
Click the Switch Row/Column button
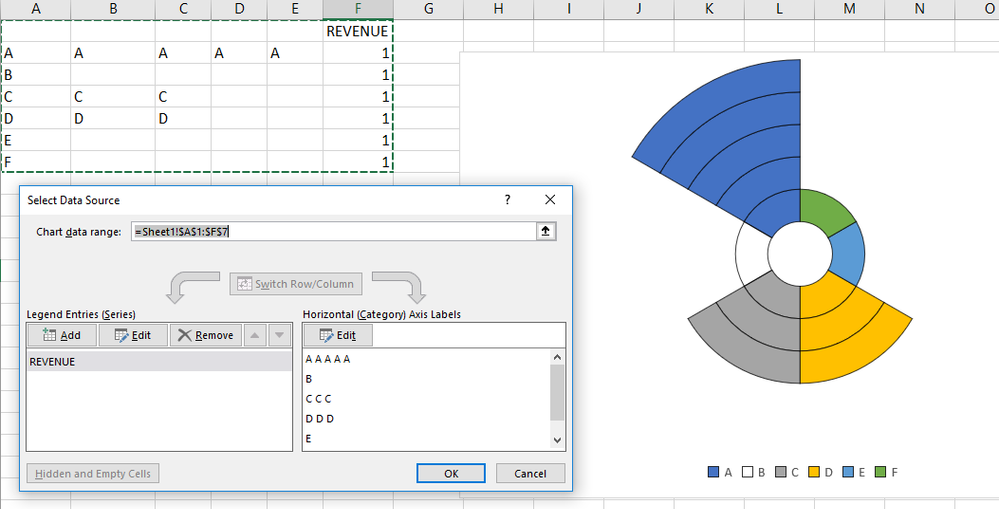296,284
